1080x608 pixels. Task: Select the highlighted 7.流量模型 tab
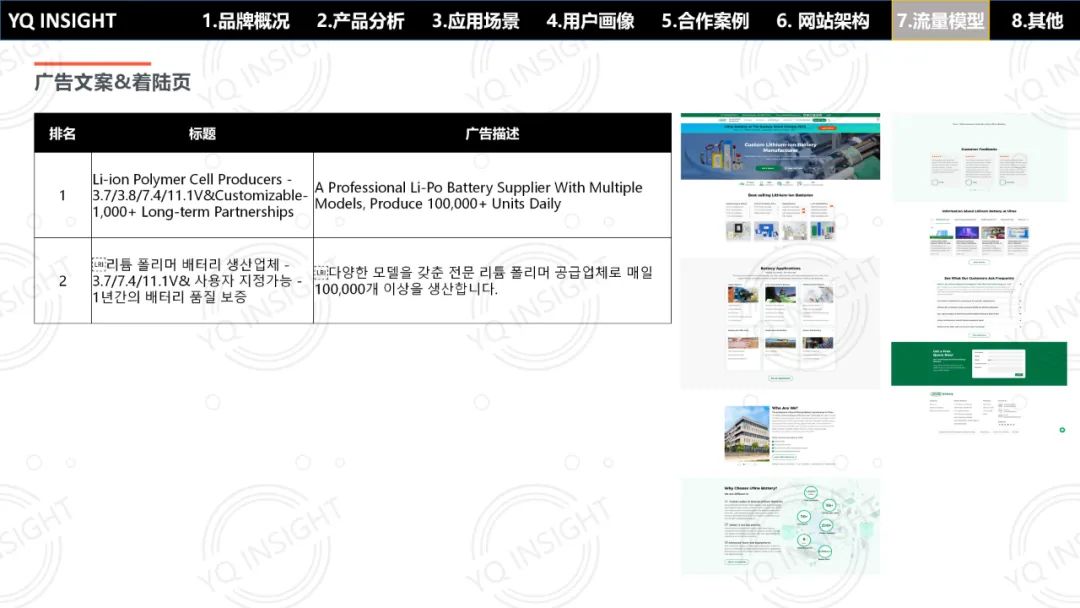(x=940, y=21)
